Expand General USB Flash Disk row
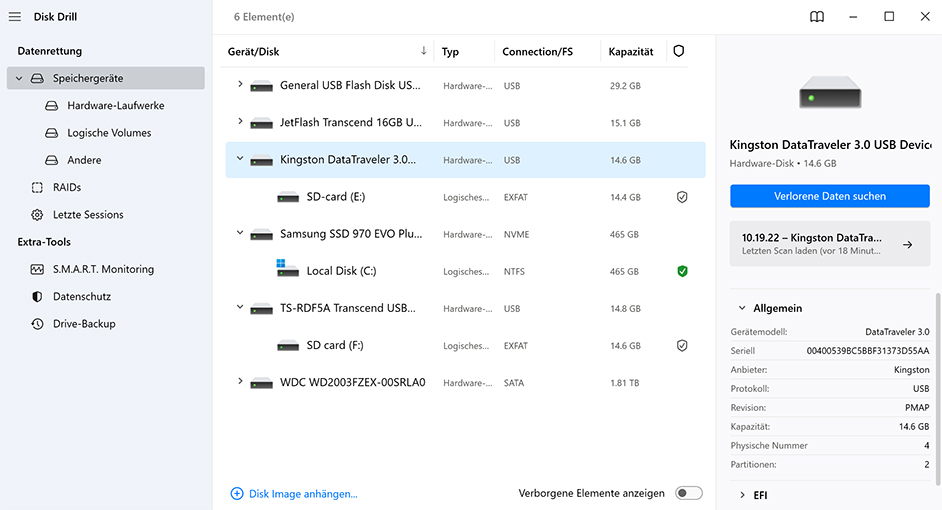942x510 pixels. [240, 84]
